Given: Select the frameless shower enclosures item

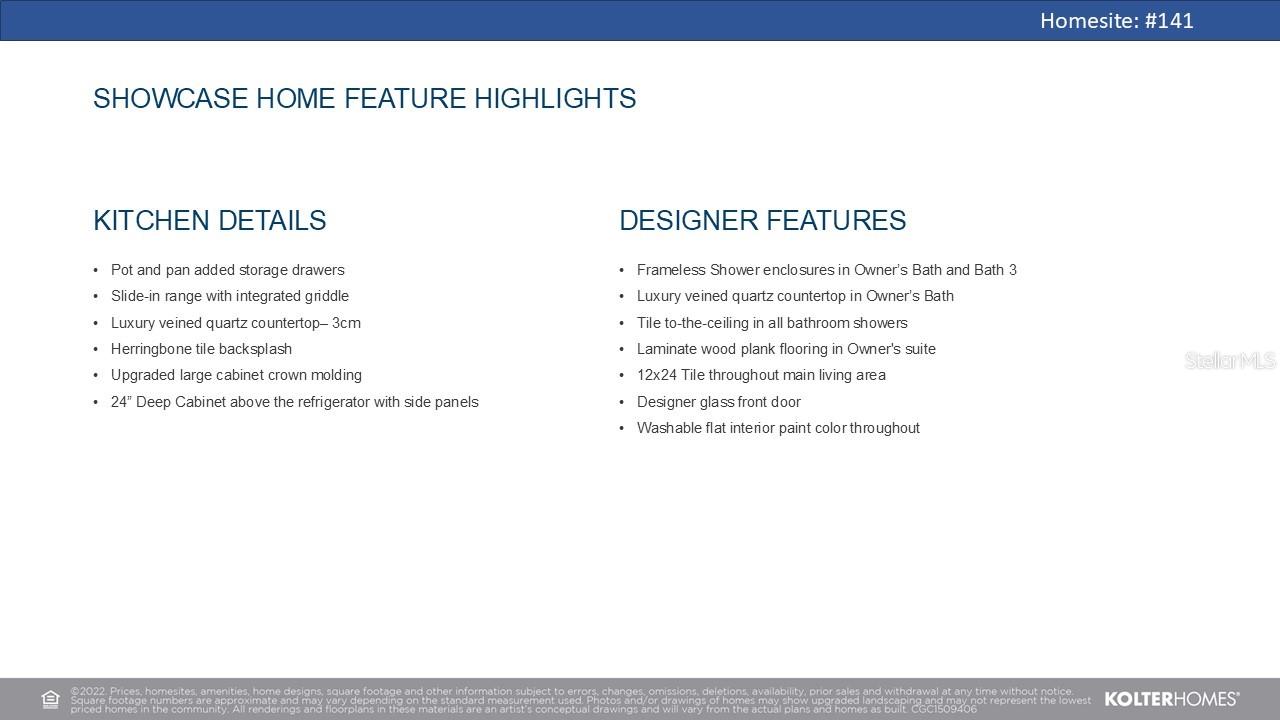Looking at the screenshot, I should click(x=826, y=270).
